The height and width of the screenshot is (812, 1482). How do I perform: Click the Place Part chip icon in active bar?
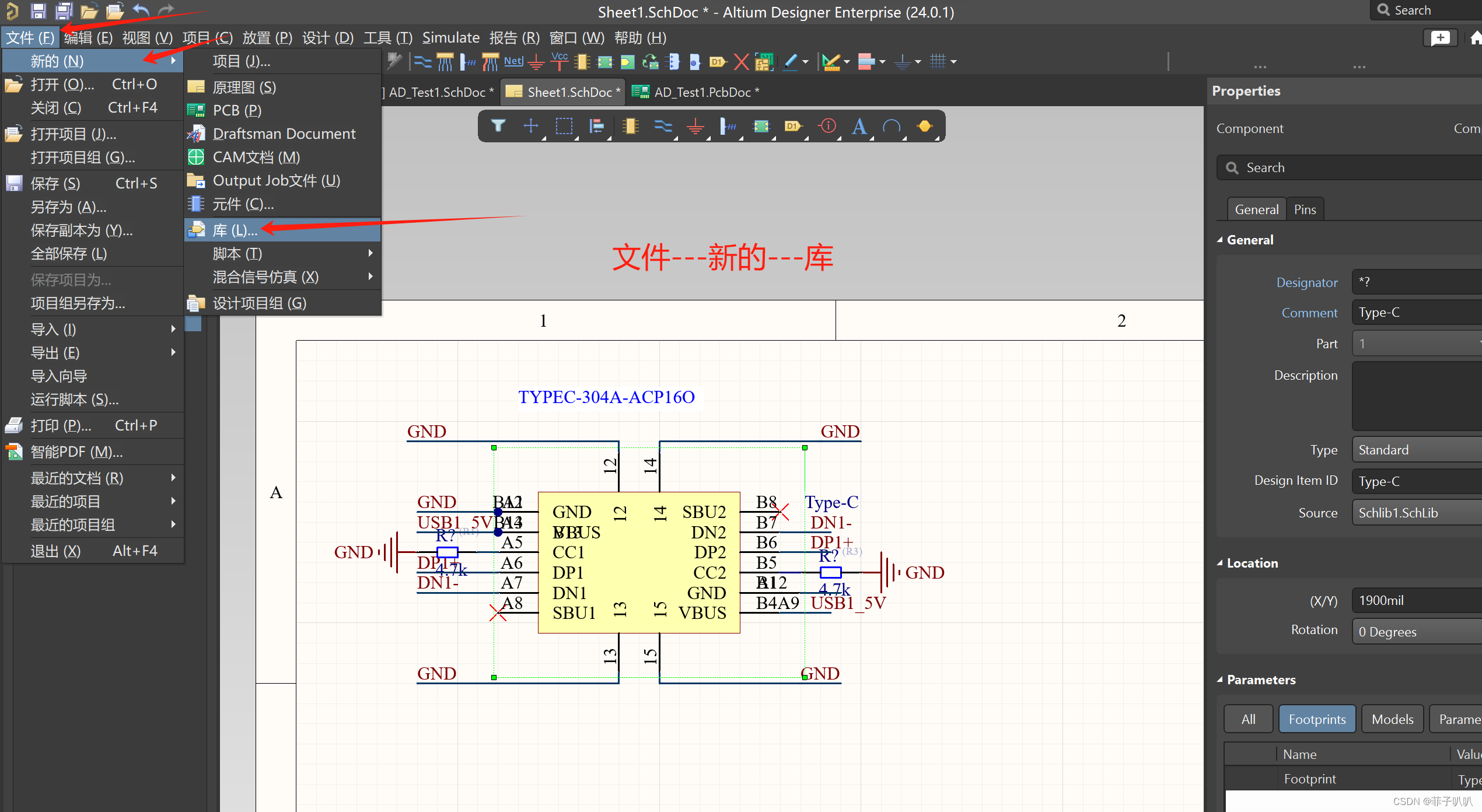(x=630, y=125)
